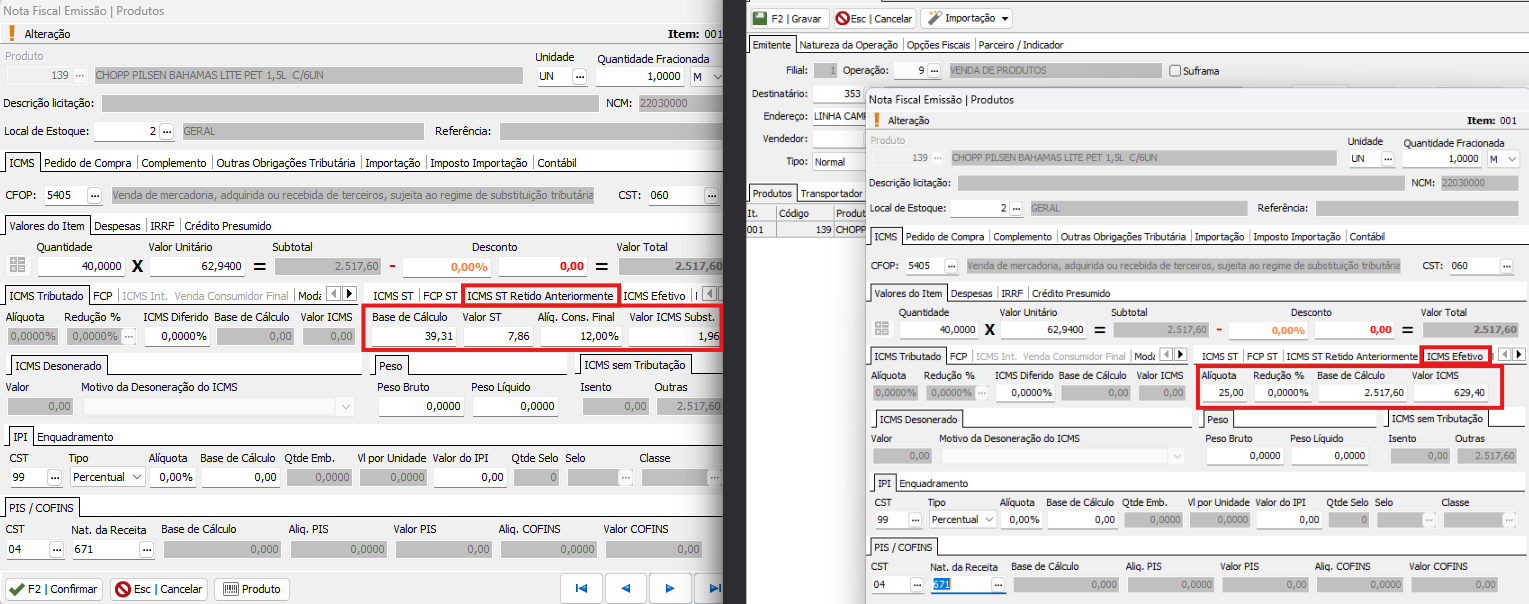Click the previous record arrow button
The image size is (1529, 604).
626,589
